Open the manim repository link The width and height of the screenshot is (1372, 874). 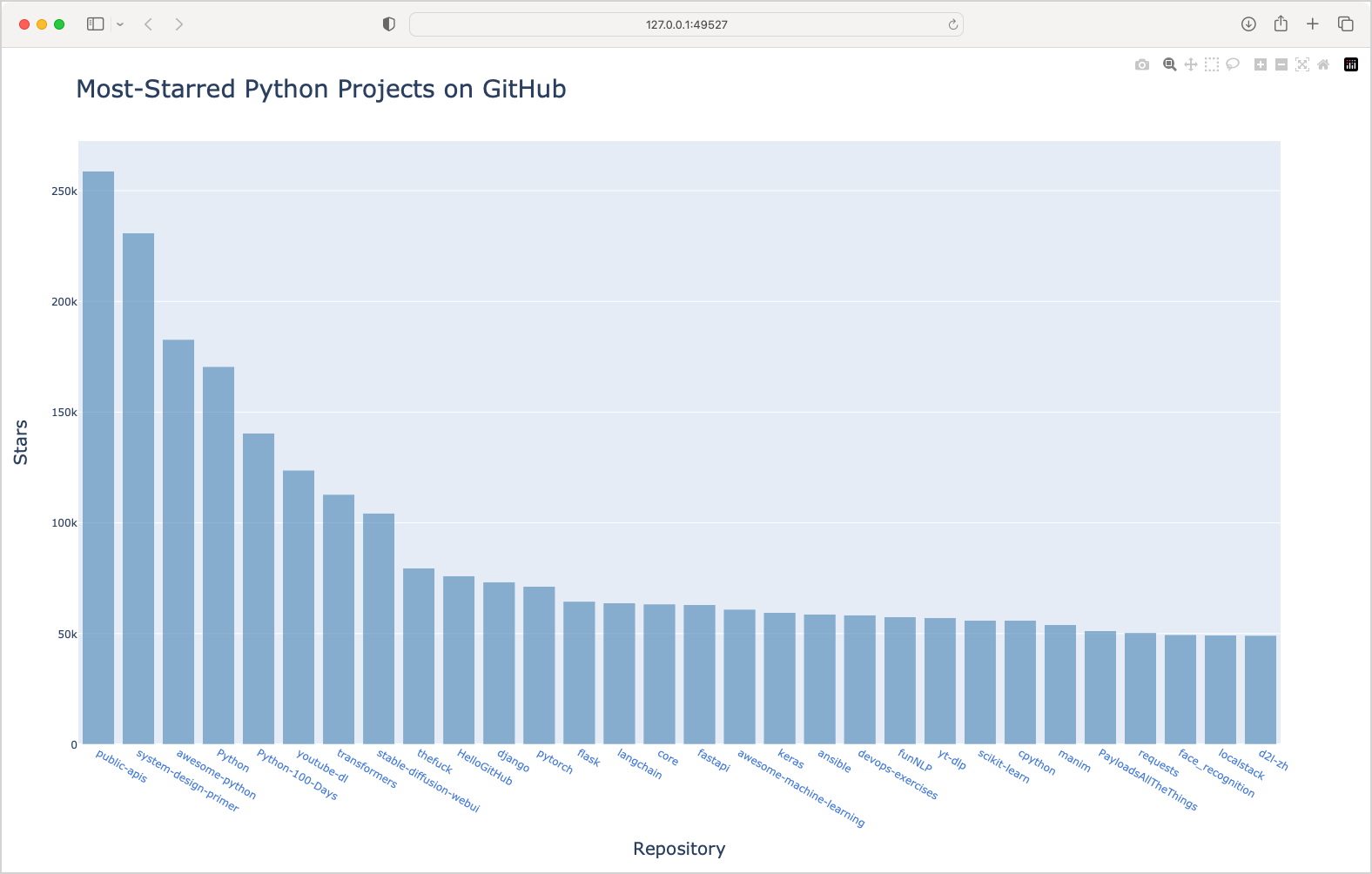pos(1074,760)
